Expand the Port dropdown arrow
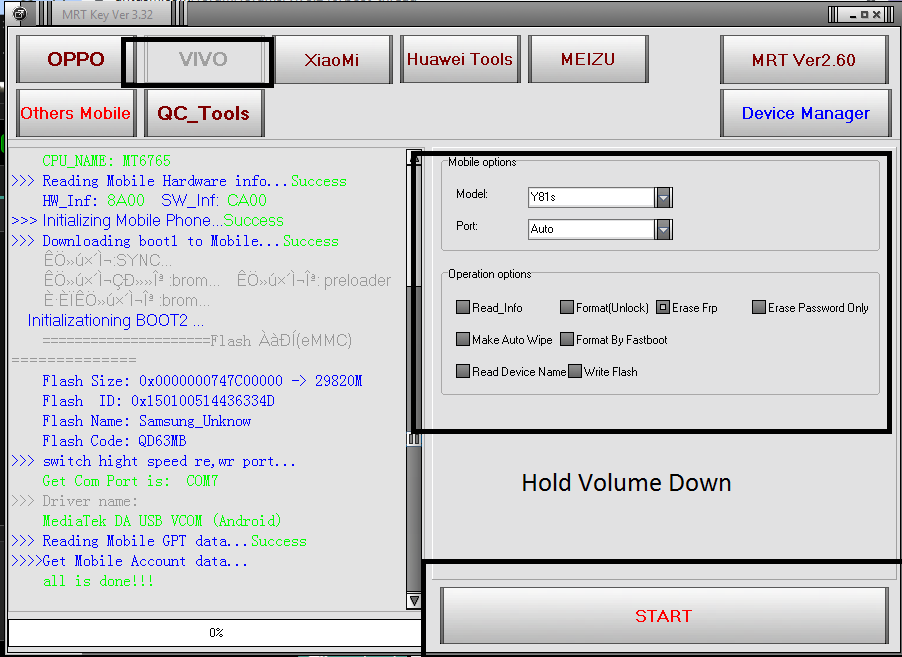 [663, 229]
